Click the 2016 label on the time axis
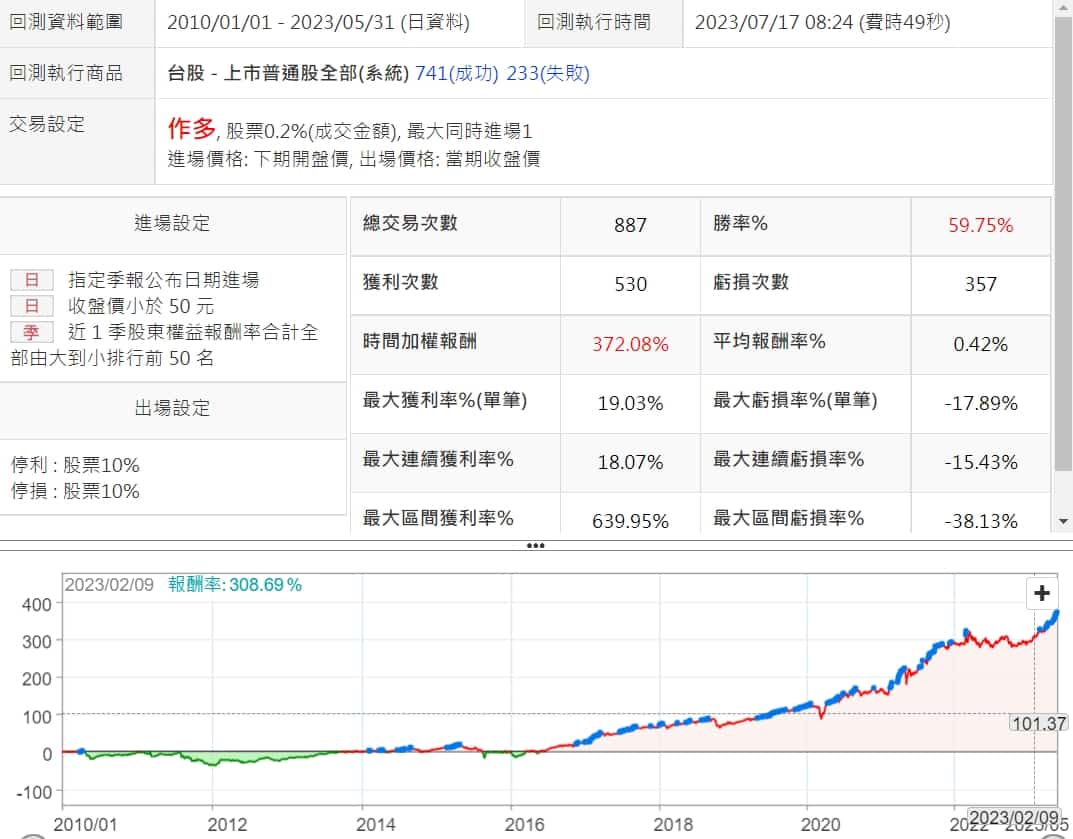This screenshot has height=839, width=1073. (x=525, y=825)
